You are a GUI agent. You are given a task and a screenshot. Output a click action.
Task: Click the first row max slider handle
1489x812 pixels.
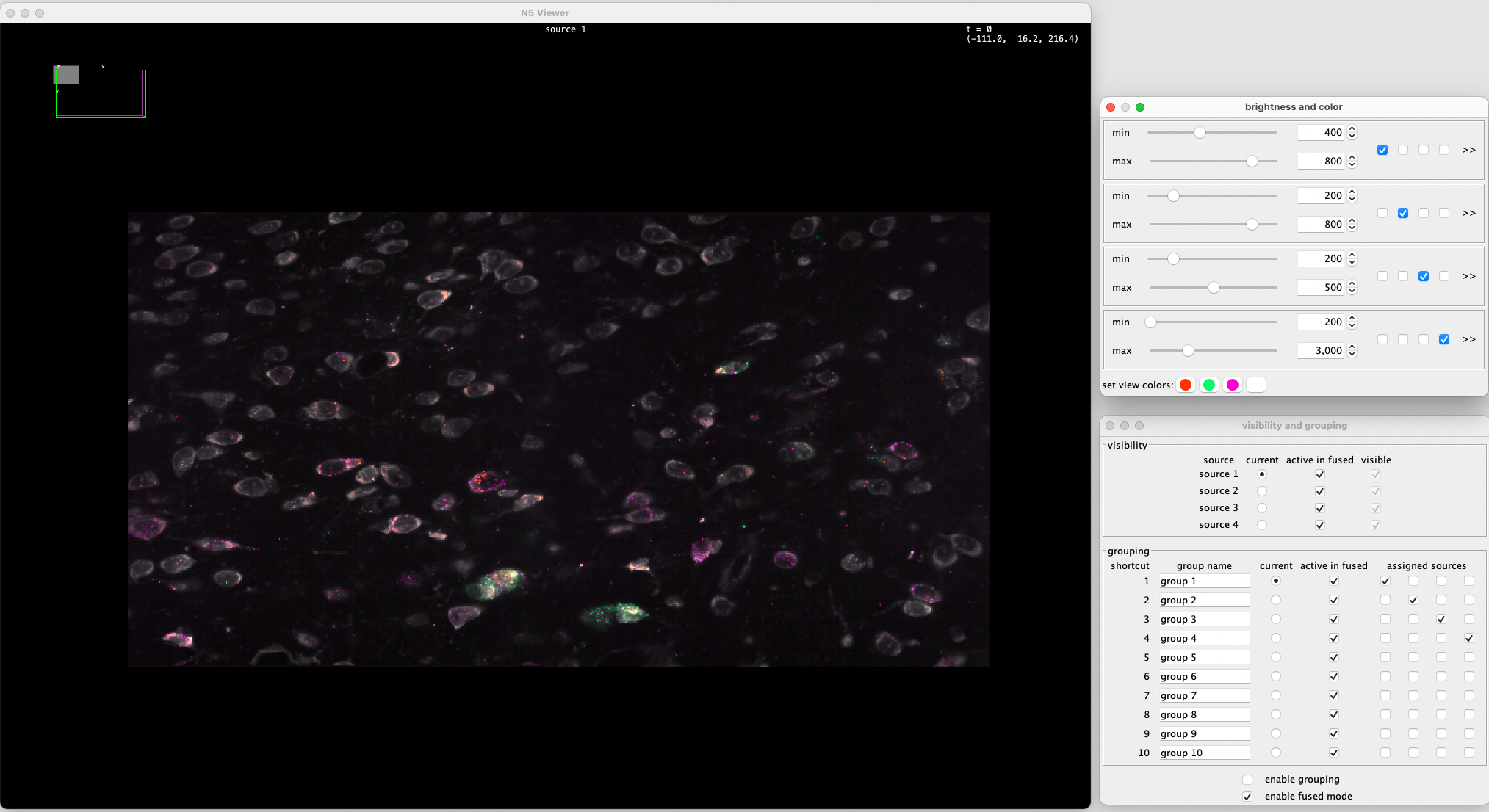[x=1252, y=162]
